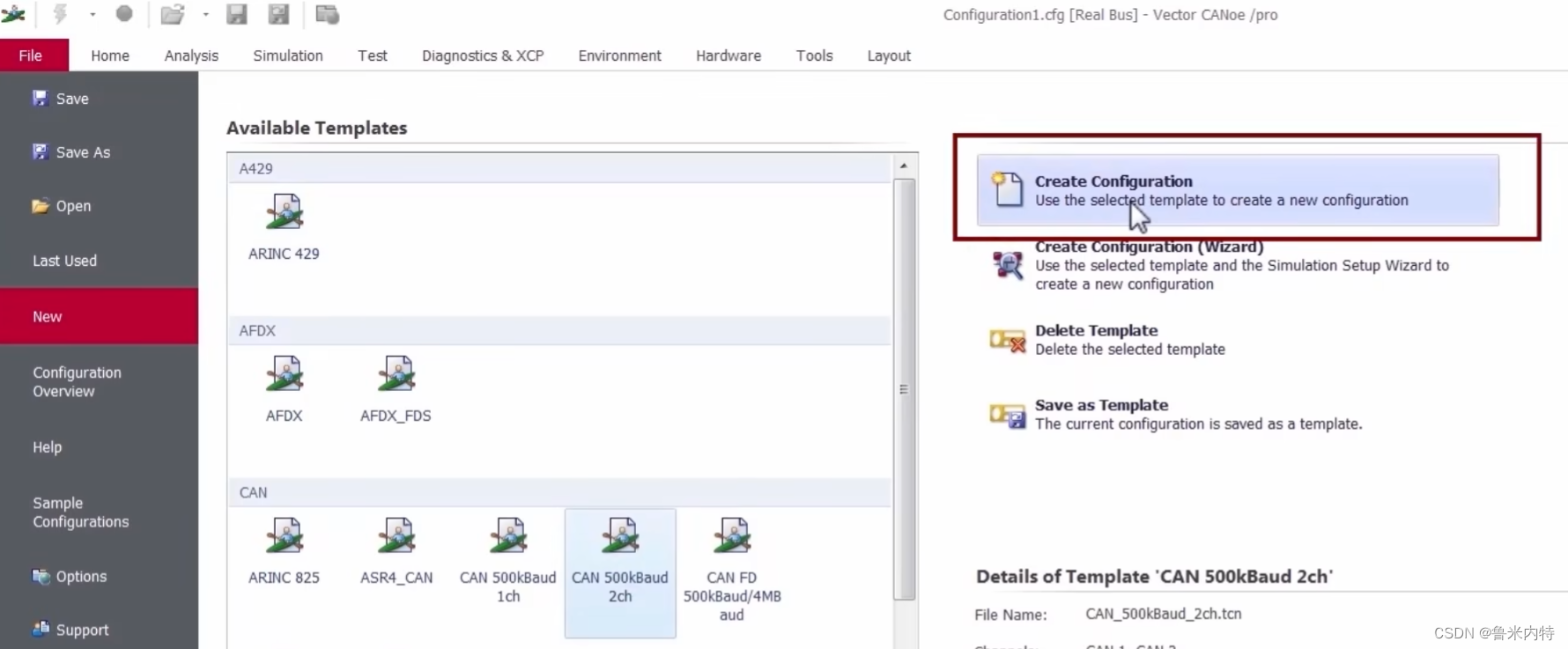
Task: Click the CANoe application logo icon
Action: [x=13, y=13]
